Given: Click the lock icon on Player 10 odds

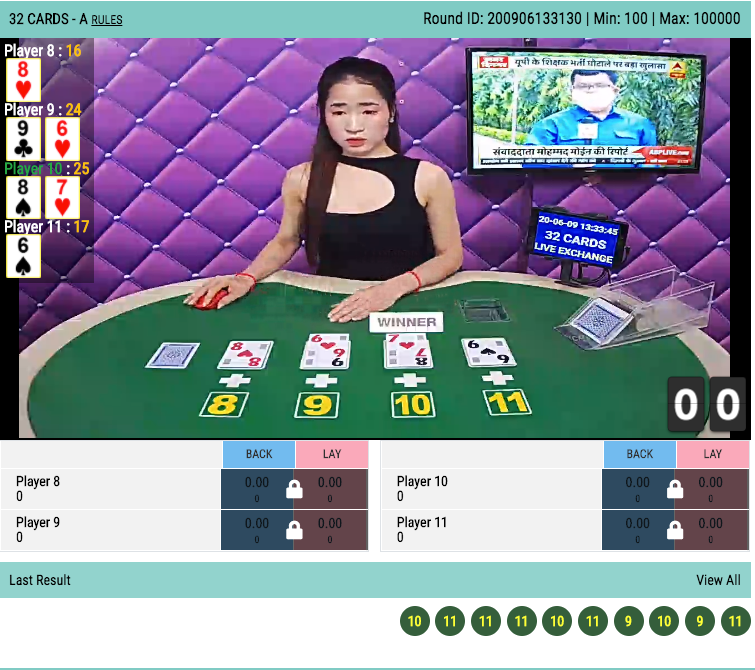Looking at the screenshot, I should pyautogui.click(x=675, y=489).
